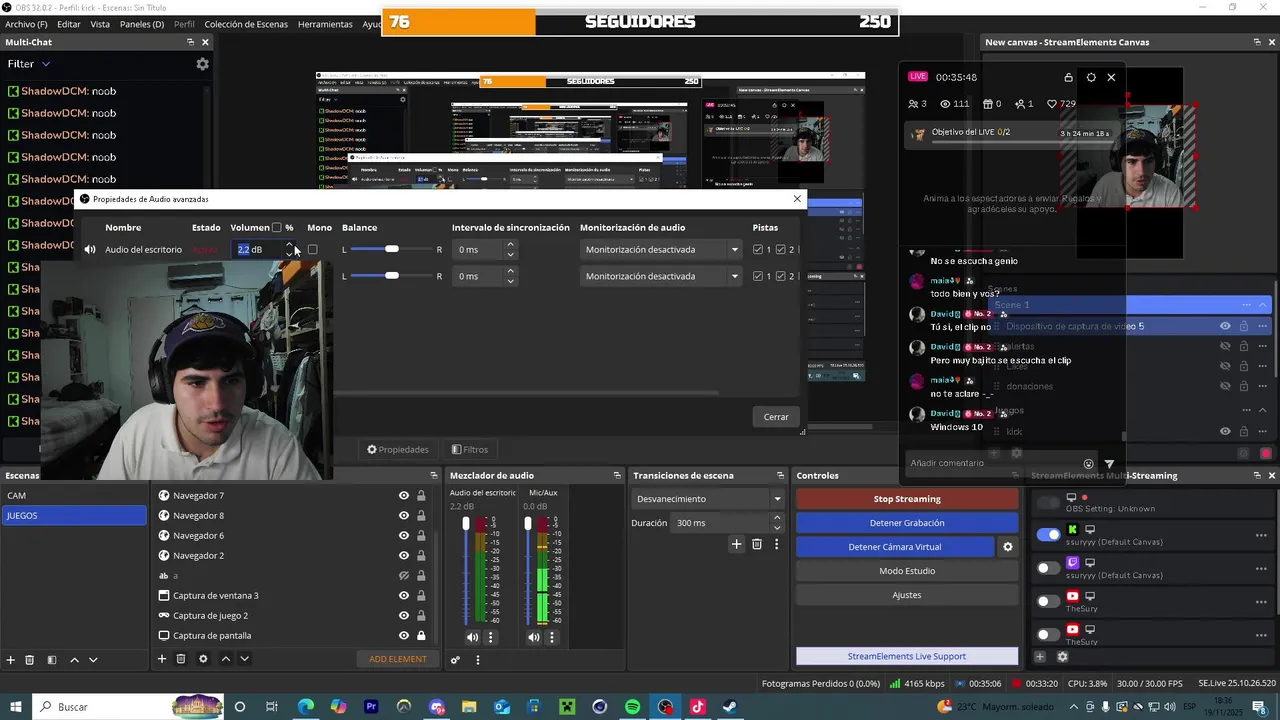Move selected scene down
The image size is (1280, 720).
point(93,659)
